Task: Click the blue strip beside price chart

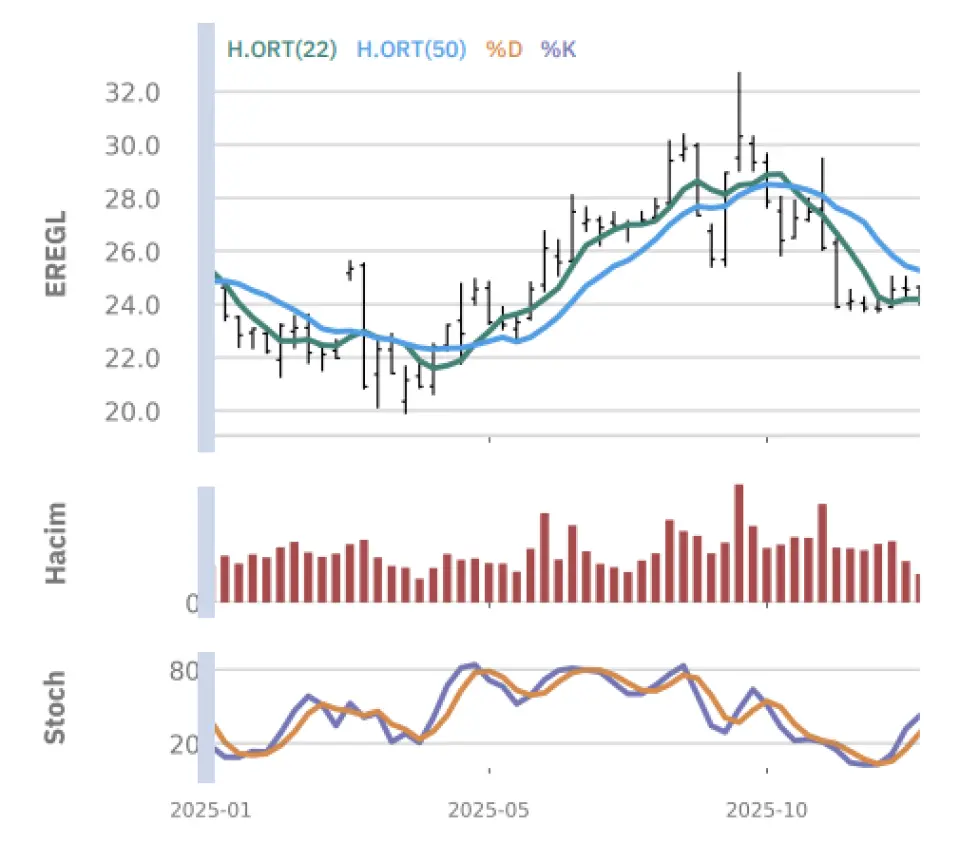Action: (x=206, y=237)
